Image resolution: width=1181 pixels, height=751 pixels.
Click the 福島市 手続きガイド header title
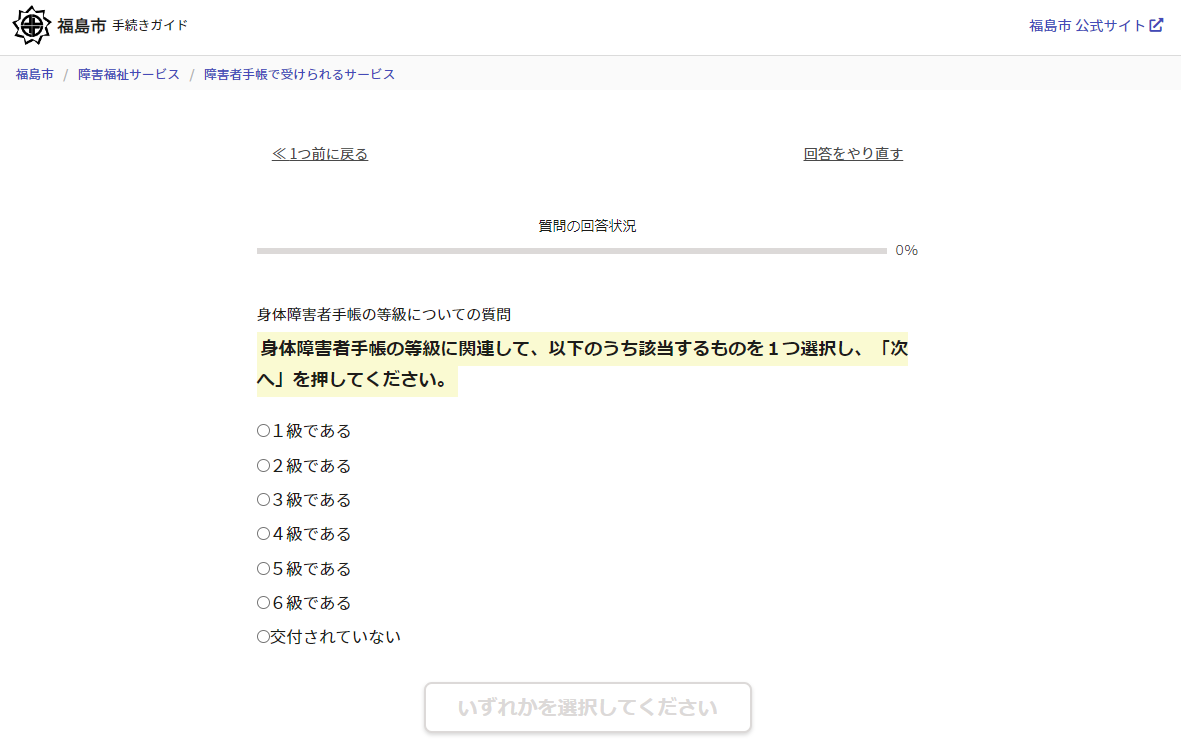click(123, 26)
